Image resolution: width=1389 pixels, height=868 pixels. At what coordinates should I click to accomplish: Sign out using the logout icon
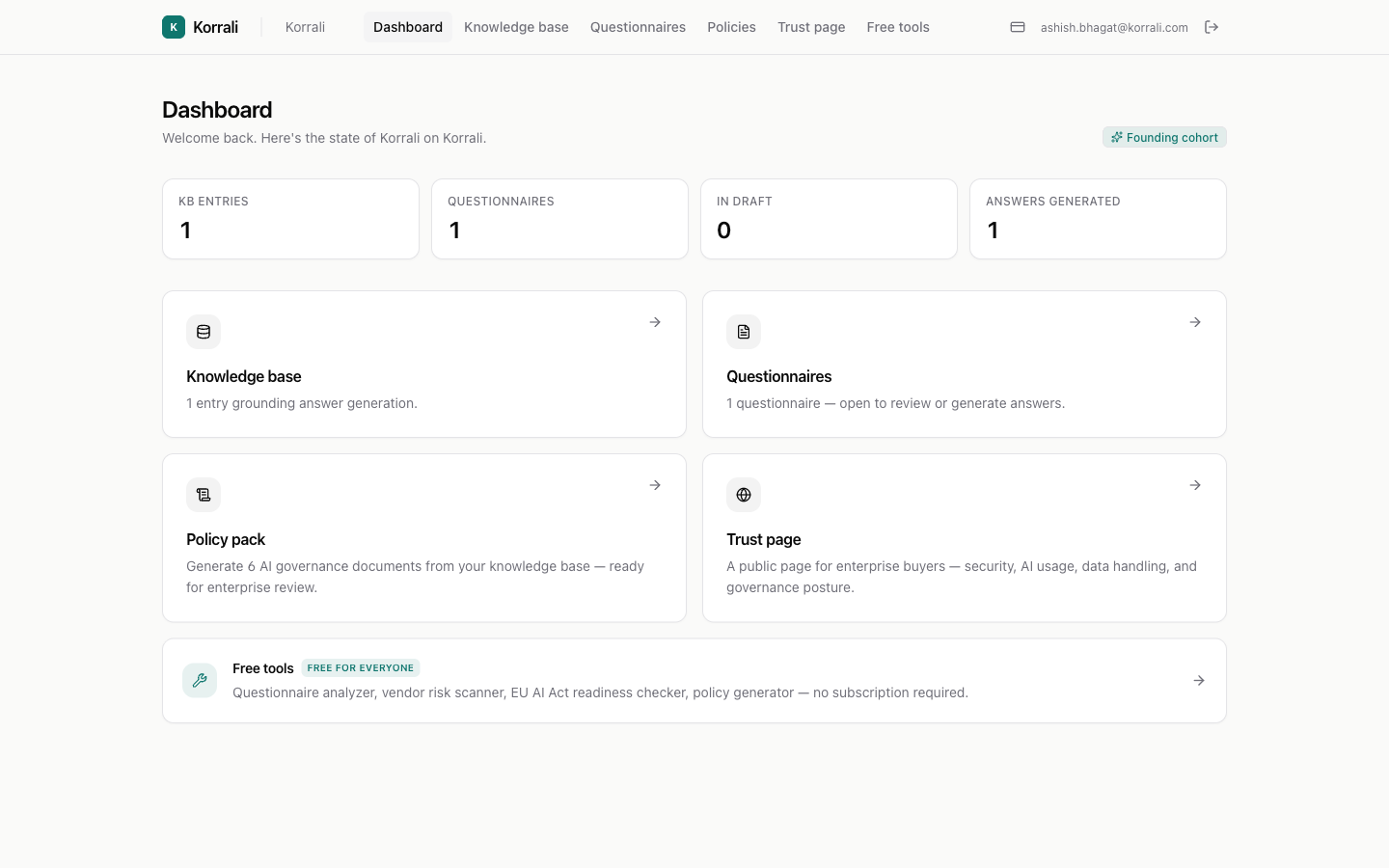click(x=1212, y=27)
